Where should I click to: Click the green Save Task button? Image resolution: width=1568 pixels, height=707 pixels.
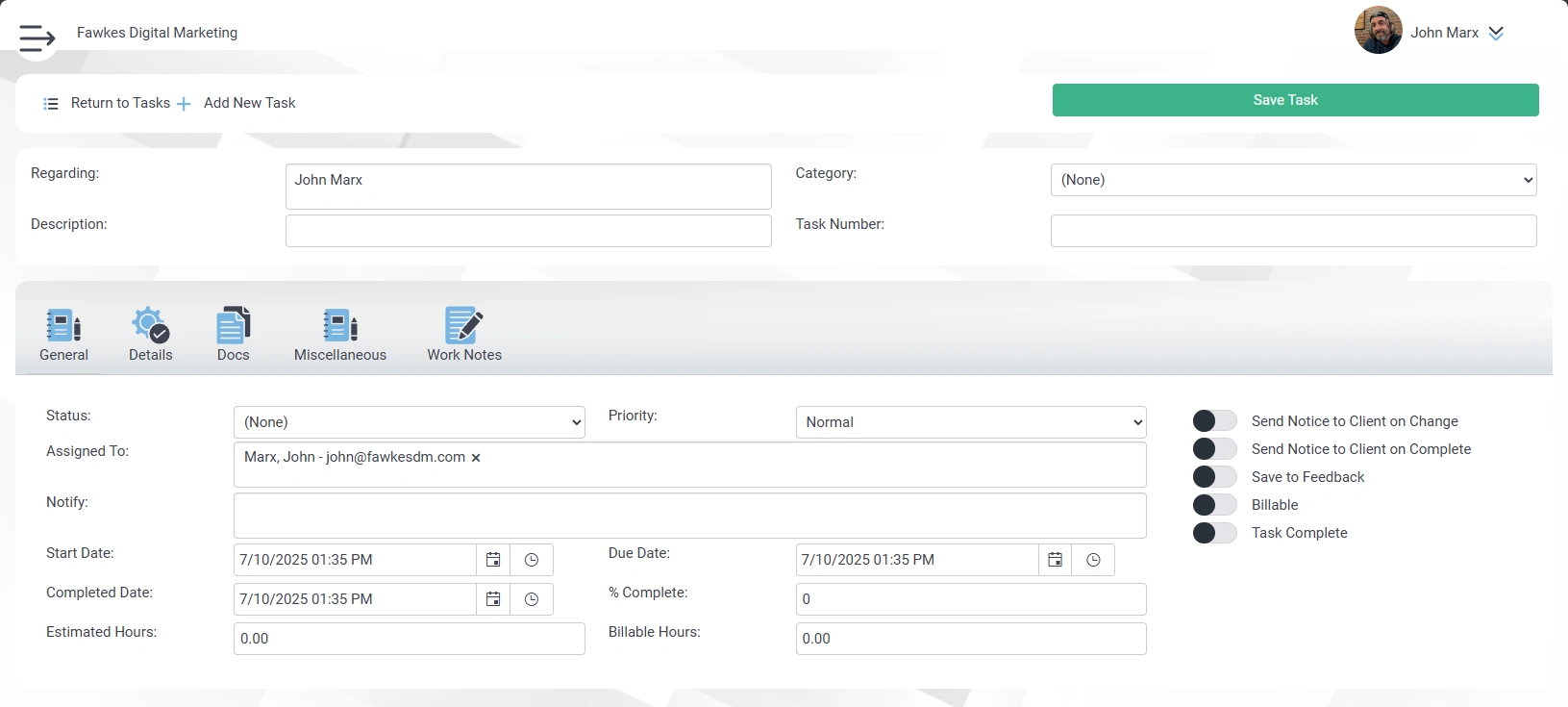point(1295,100)
